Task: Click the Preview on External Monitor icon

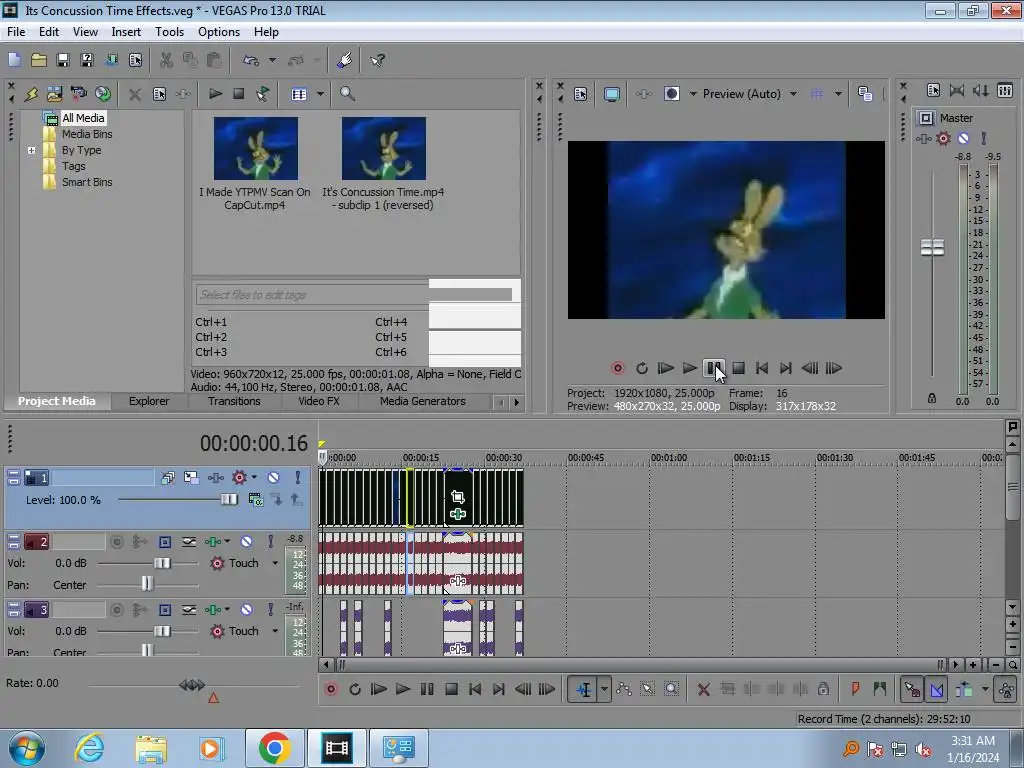Action: pos(612,94)
